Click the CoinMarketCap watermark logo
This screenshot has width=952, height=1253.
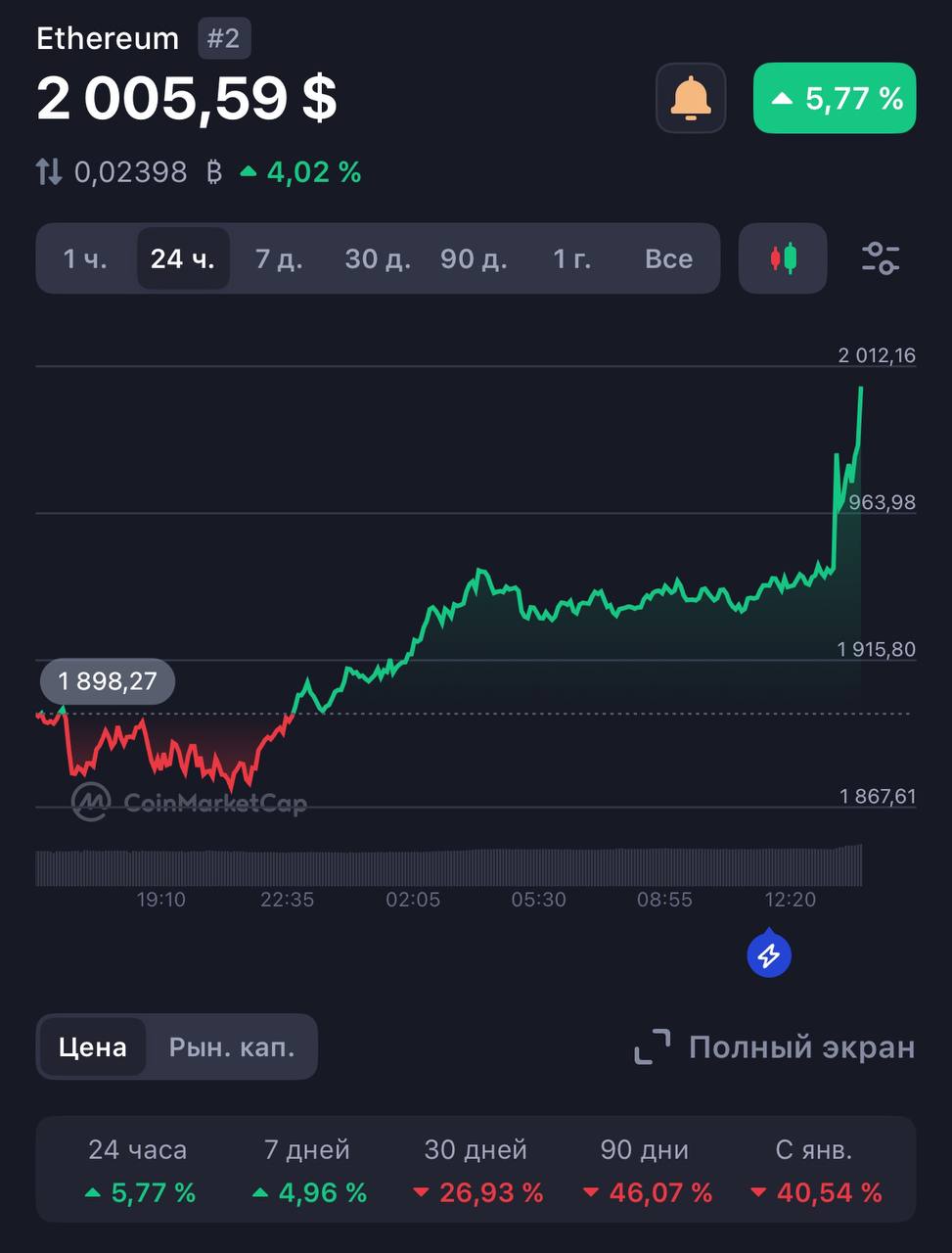click(x=189, y=803)
